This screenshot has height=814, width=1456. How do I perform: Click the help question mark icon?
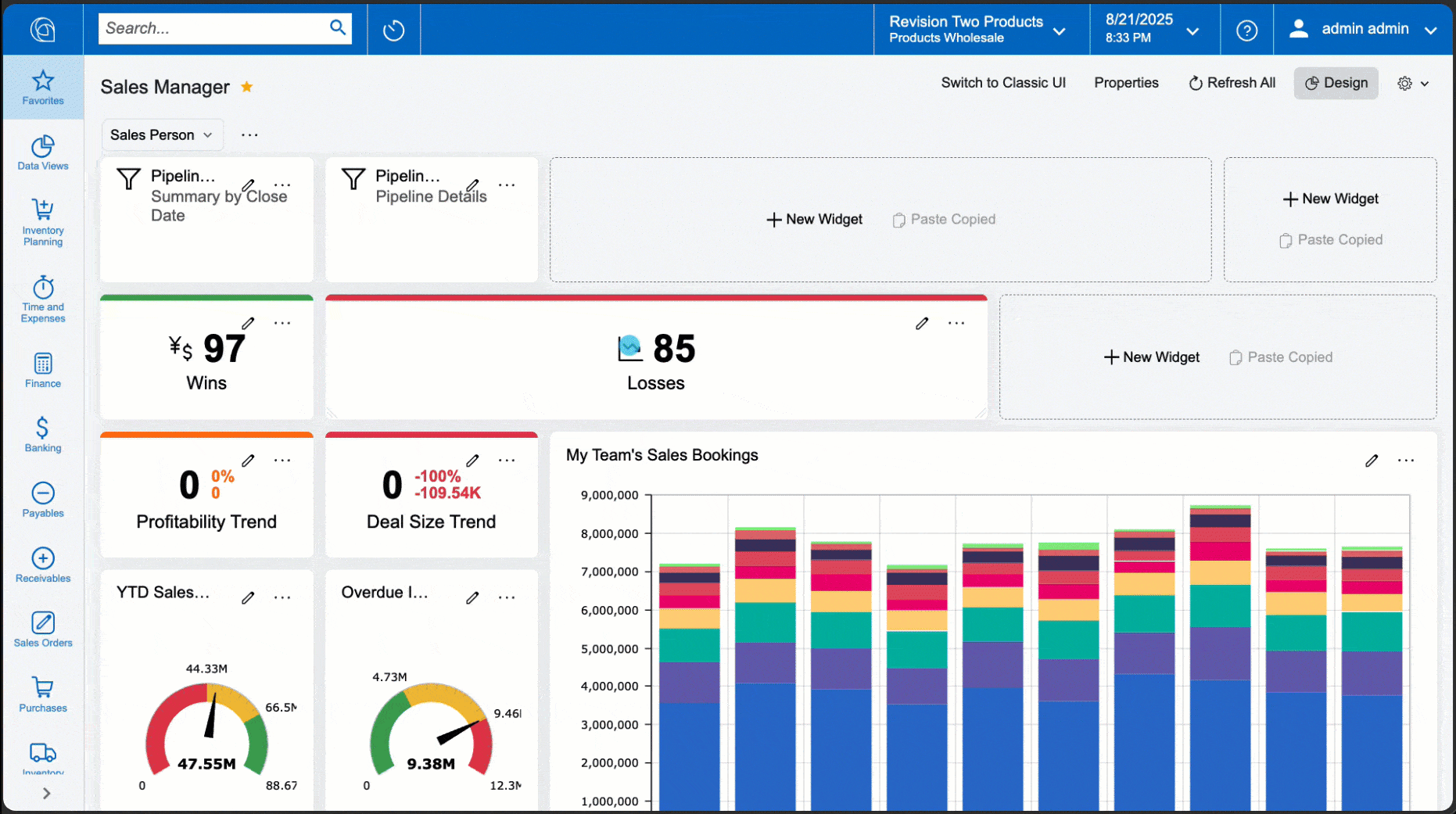pyautogui.click(x=1246, y=29)
